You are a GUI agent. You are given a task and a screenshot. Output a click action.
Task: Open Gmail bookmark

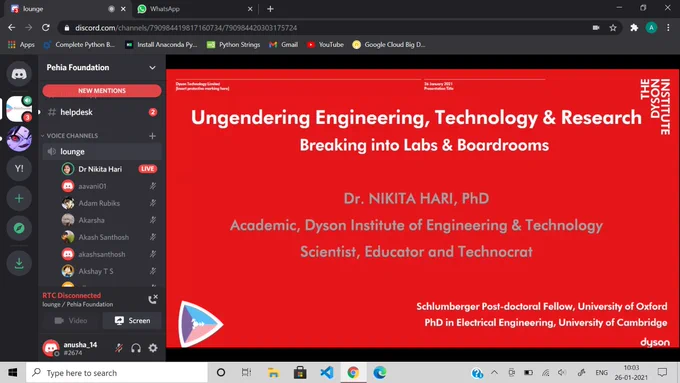[x=283, y=45]
